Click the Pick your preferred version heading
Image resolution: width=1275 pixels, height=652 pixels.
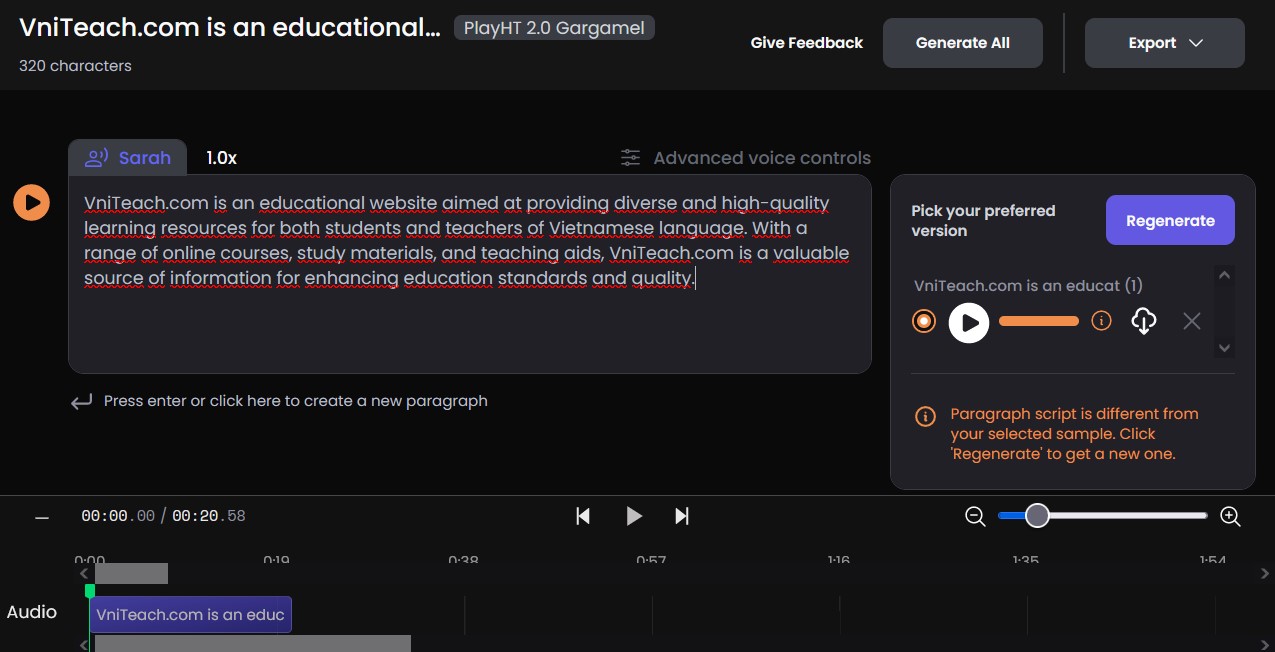click(983, 221)
